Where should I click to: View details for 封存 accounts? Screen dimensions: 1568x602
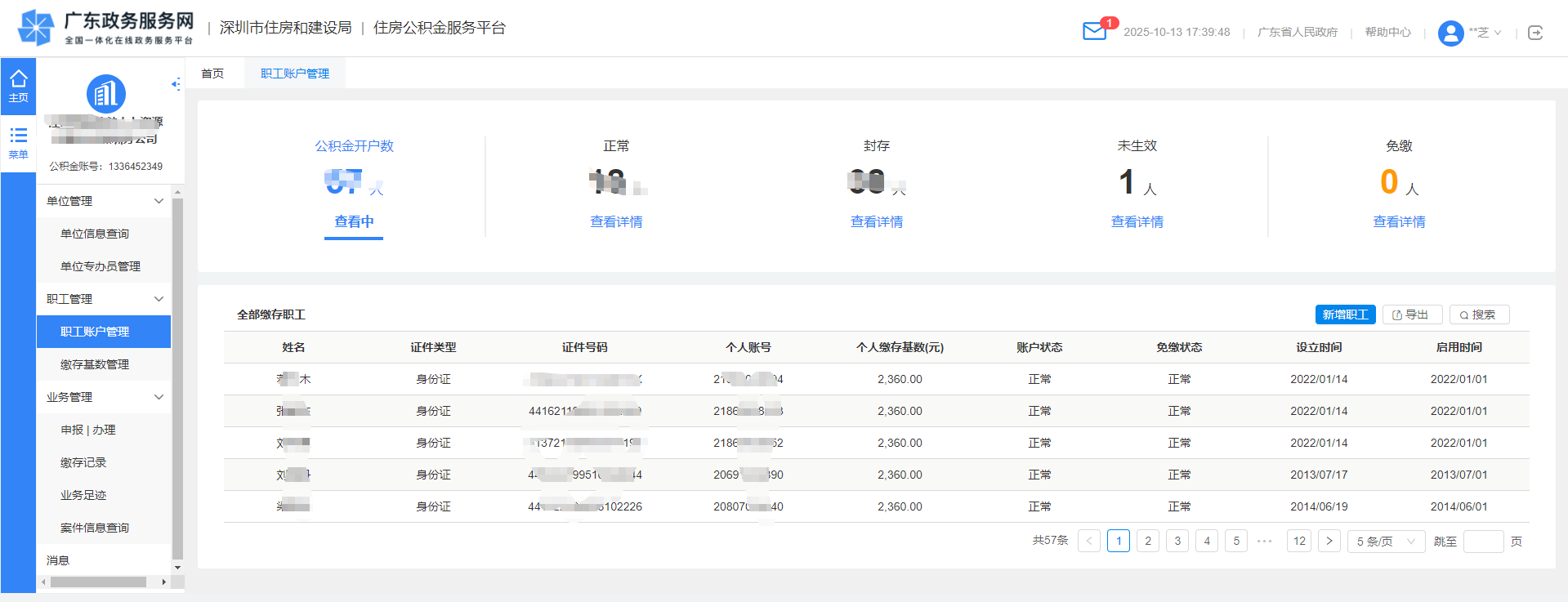[877, 221]
